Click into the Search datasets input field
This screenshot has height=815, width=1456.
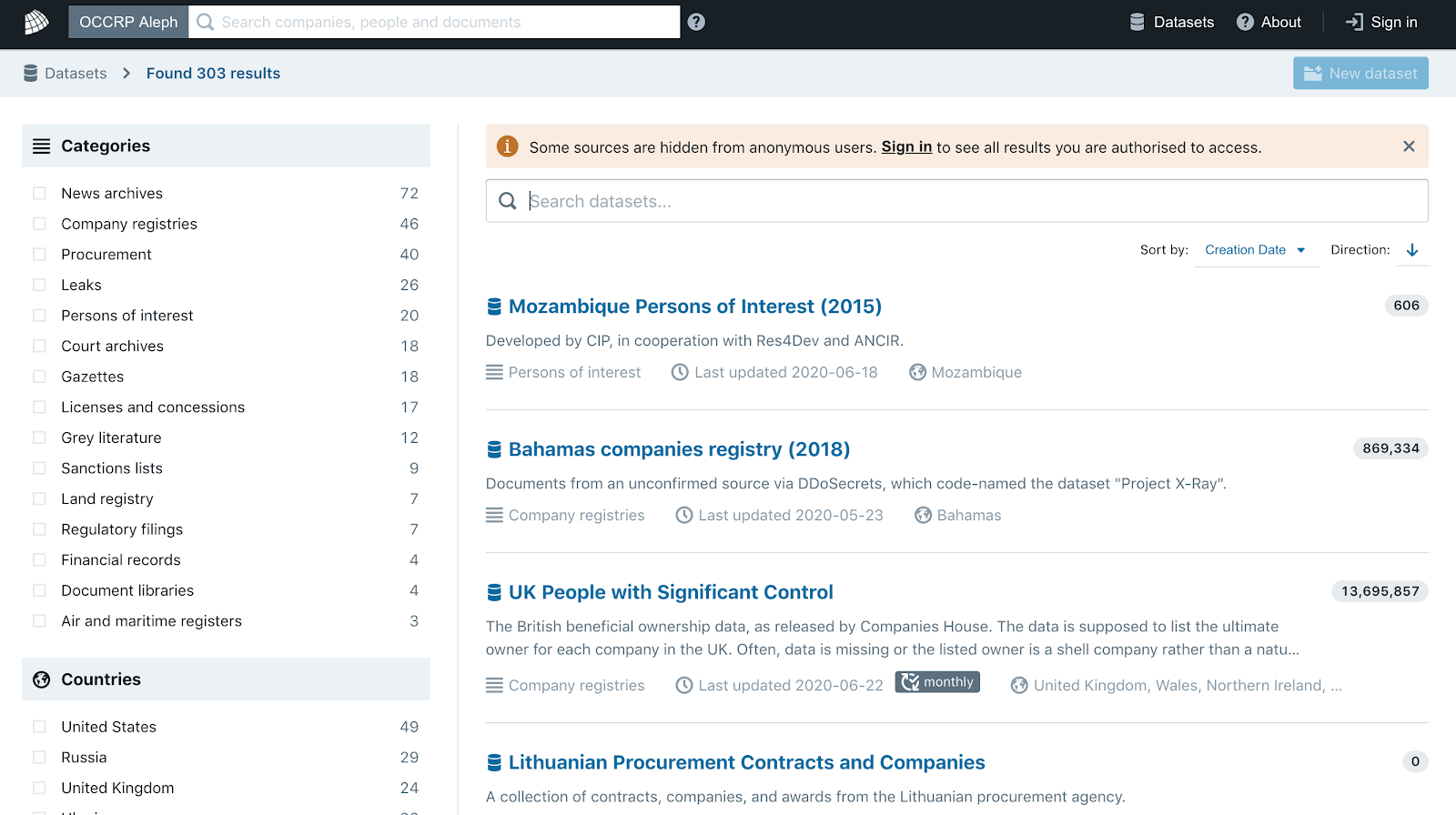click(x=956, y=201)
